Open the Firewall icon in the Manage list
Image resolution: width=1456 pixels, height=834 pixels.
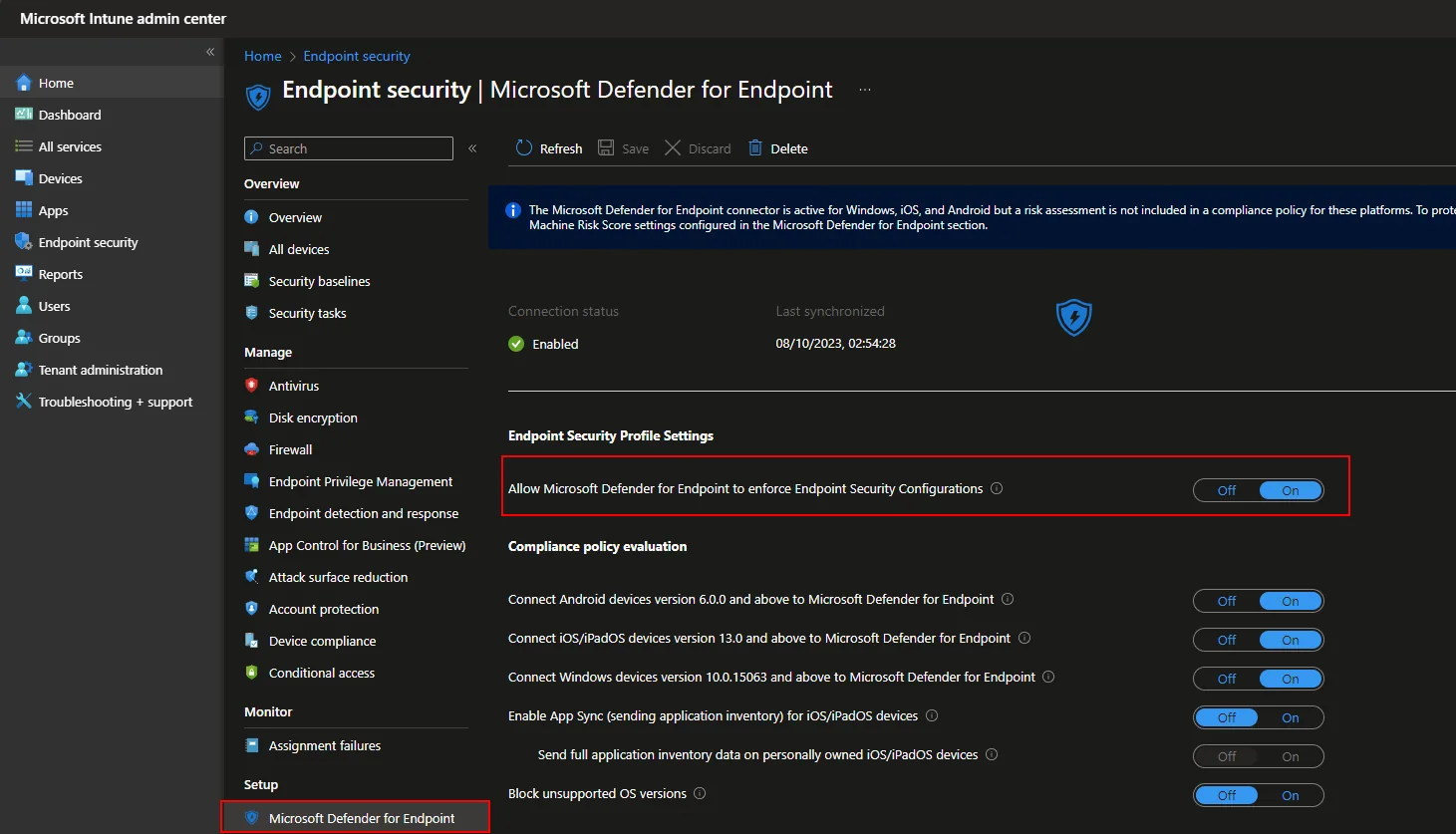(252, 449)
